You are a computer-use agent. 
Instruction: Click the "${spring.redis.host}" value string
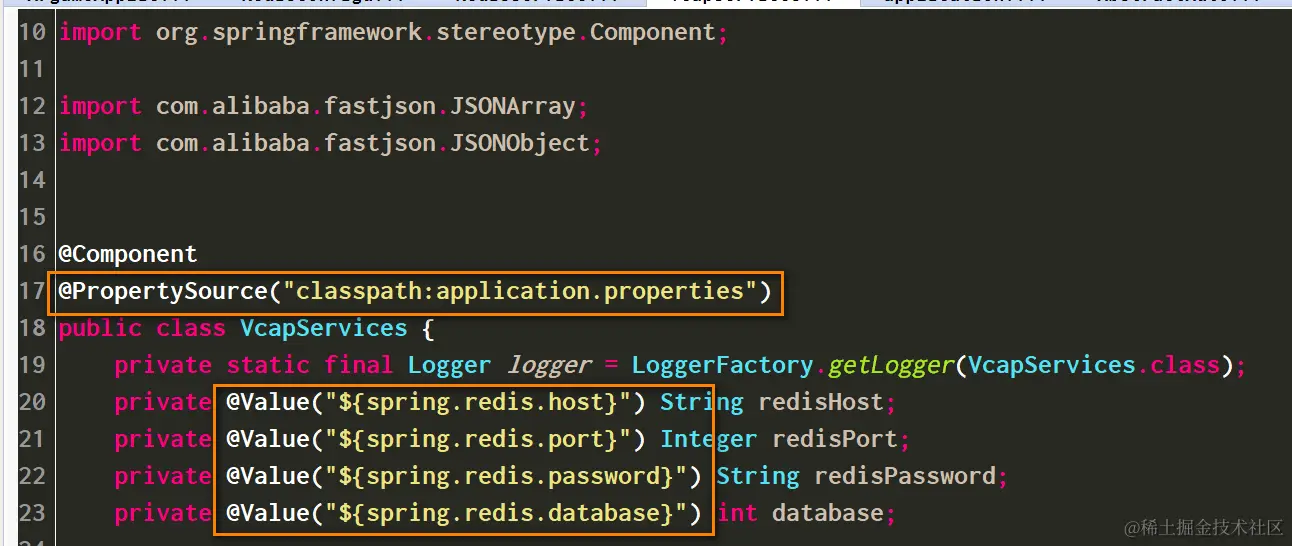tap(478, 403)
